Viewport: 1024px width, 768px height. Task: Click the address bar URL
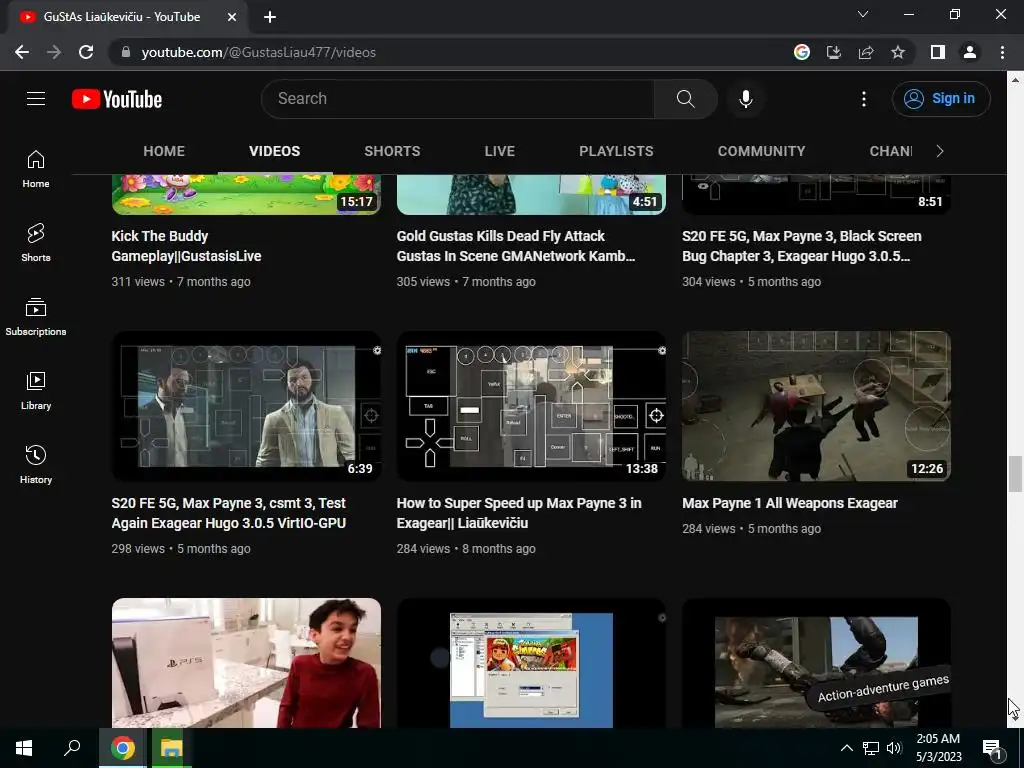click(x=258, y=52)
